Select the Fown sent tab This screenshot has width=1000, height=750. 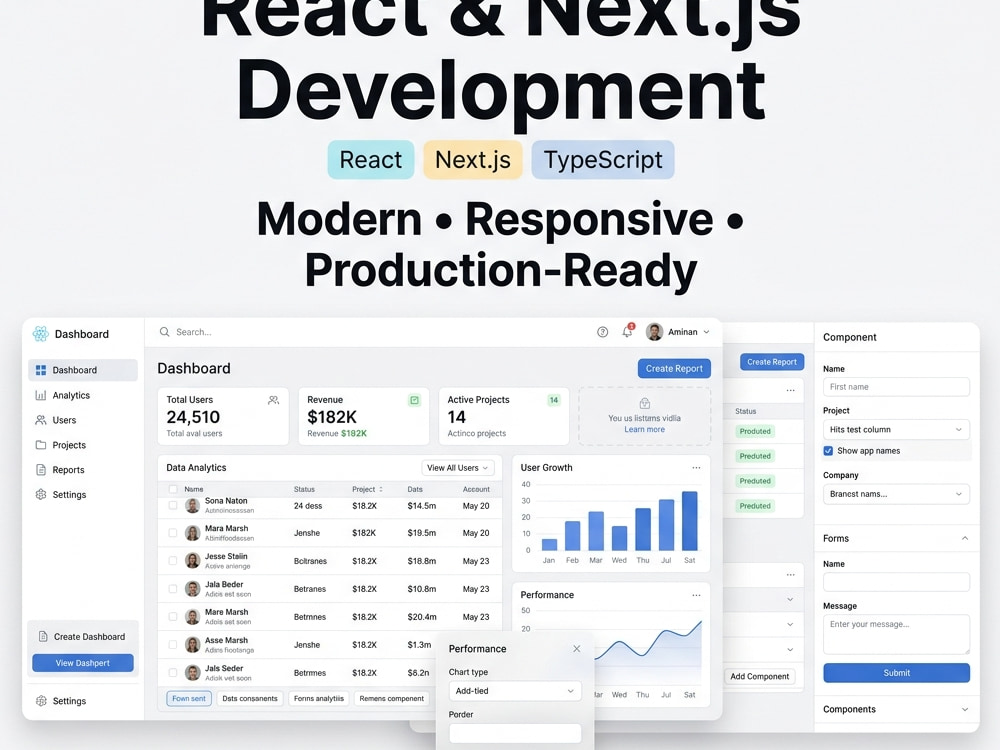click(x=189, y=698)
